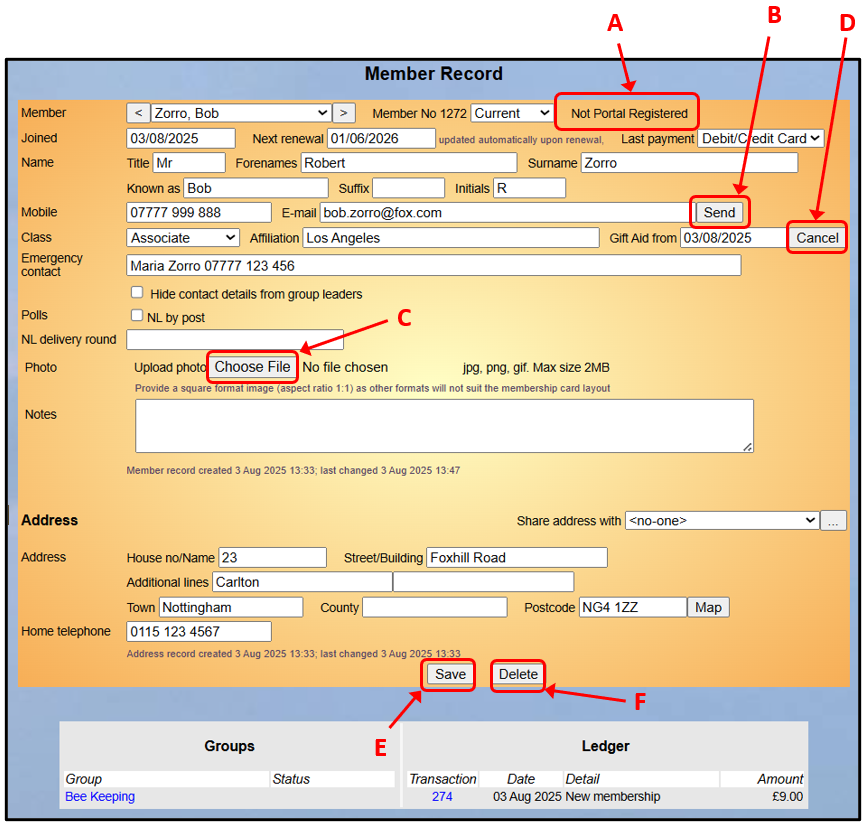Expand the Current membership status dropdown
This screenshot has height=826, width=863.
coord(511,114)
